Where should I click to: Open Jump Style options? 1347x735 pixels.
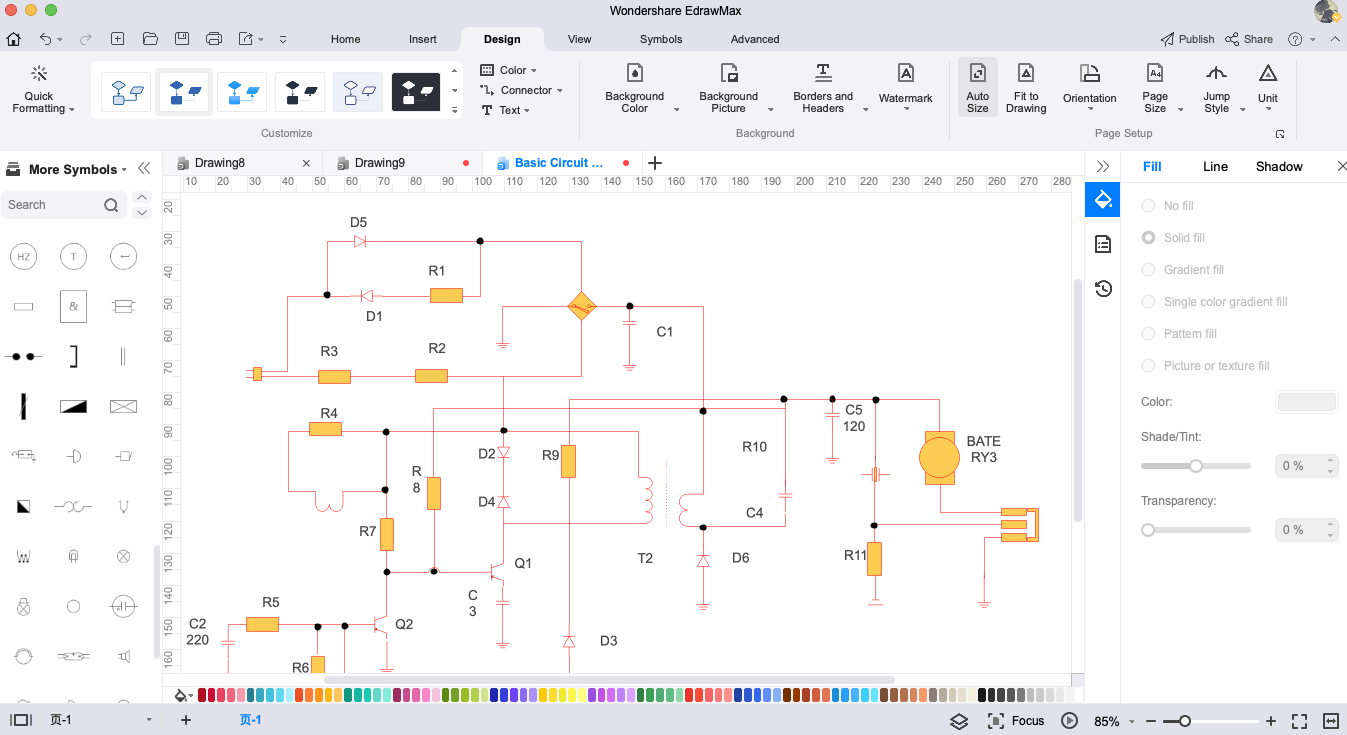[x=1216, y=88]
